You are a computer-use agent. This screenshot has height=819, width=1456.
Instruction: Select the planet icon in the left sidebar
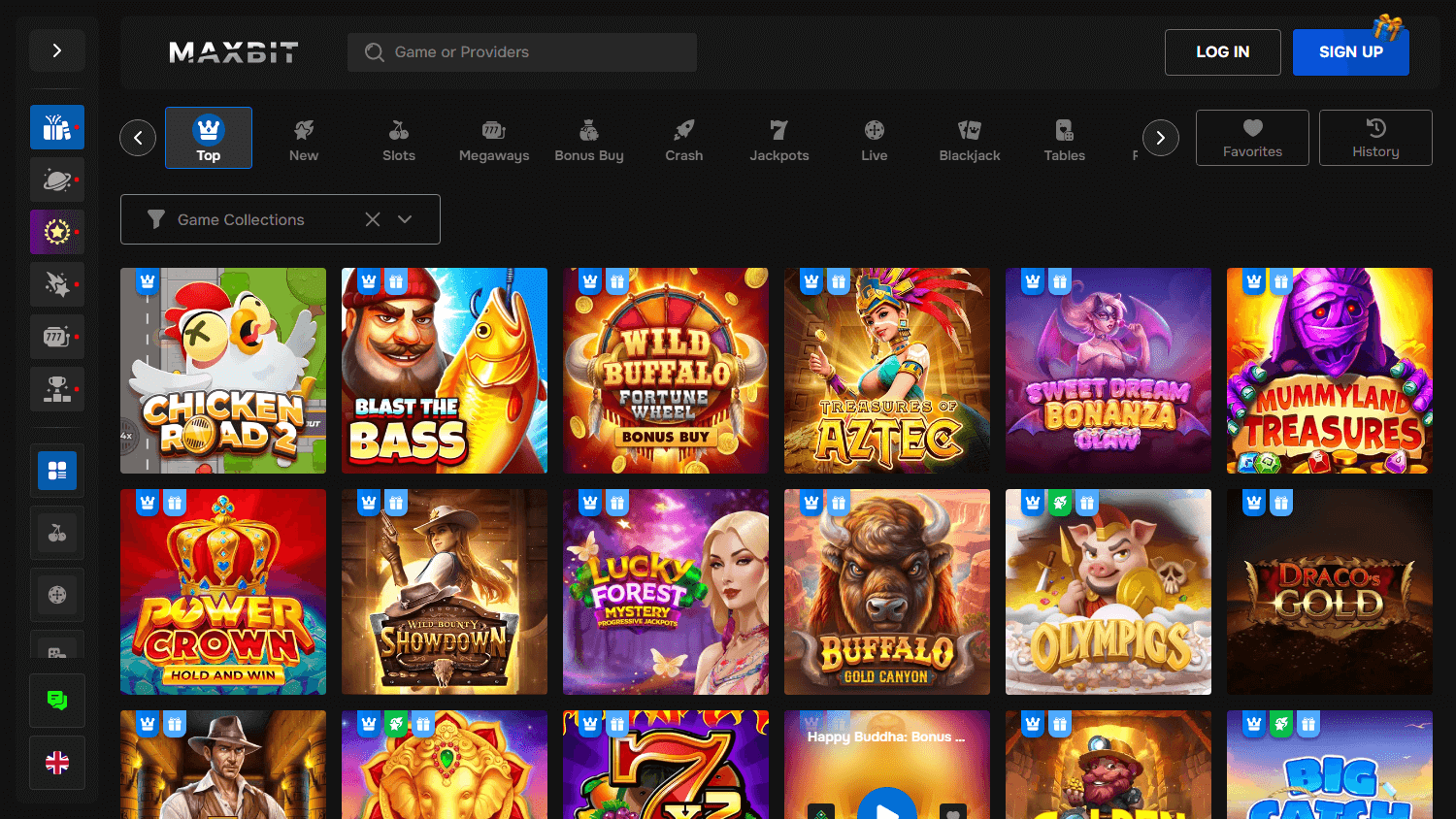pyautogui.click(x=56, y=180)
